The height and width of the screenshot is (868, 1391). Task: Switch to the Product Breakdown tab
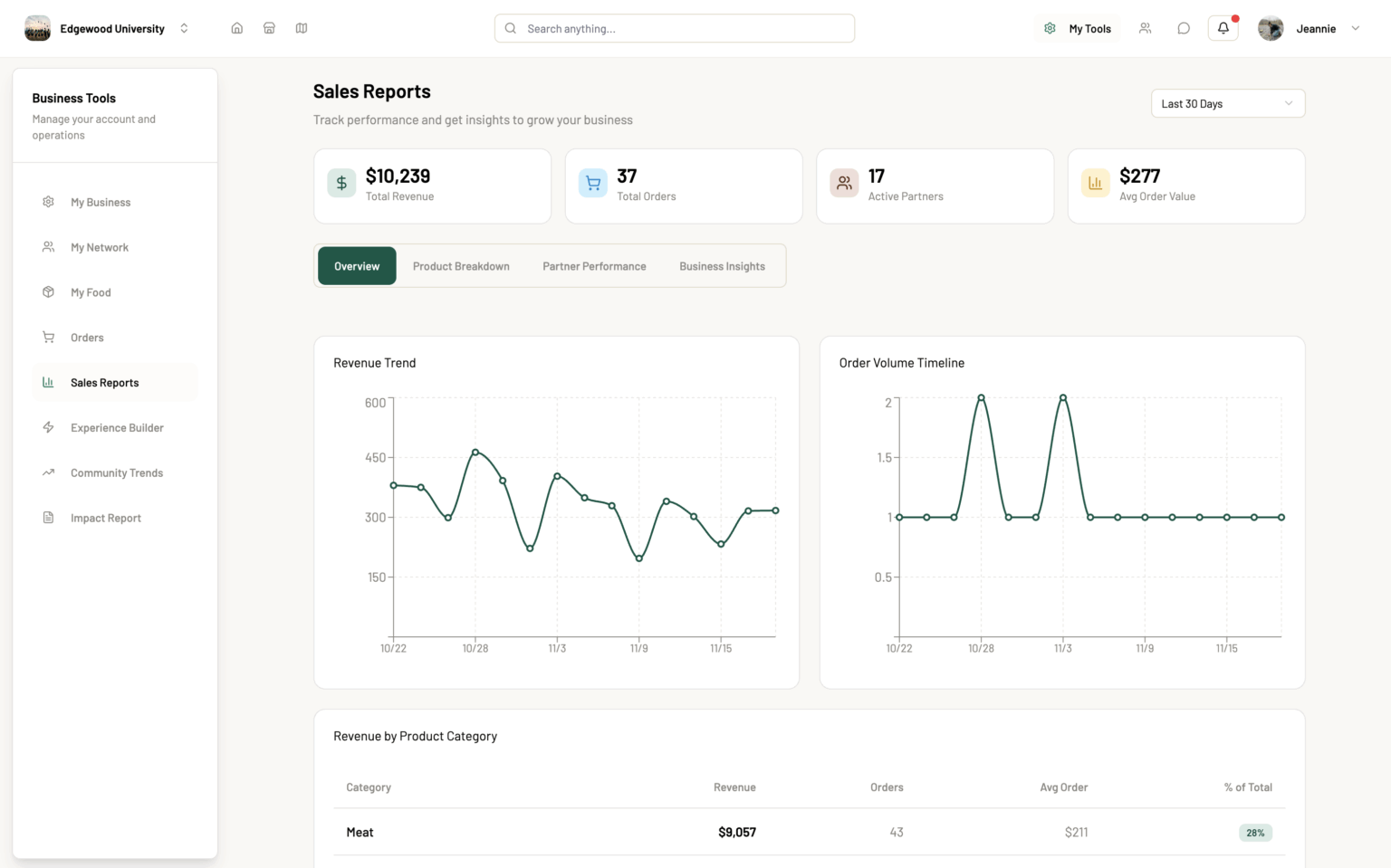(x=461, y=266)
